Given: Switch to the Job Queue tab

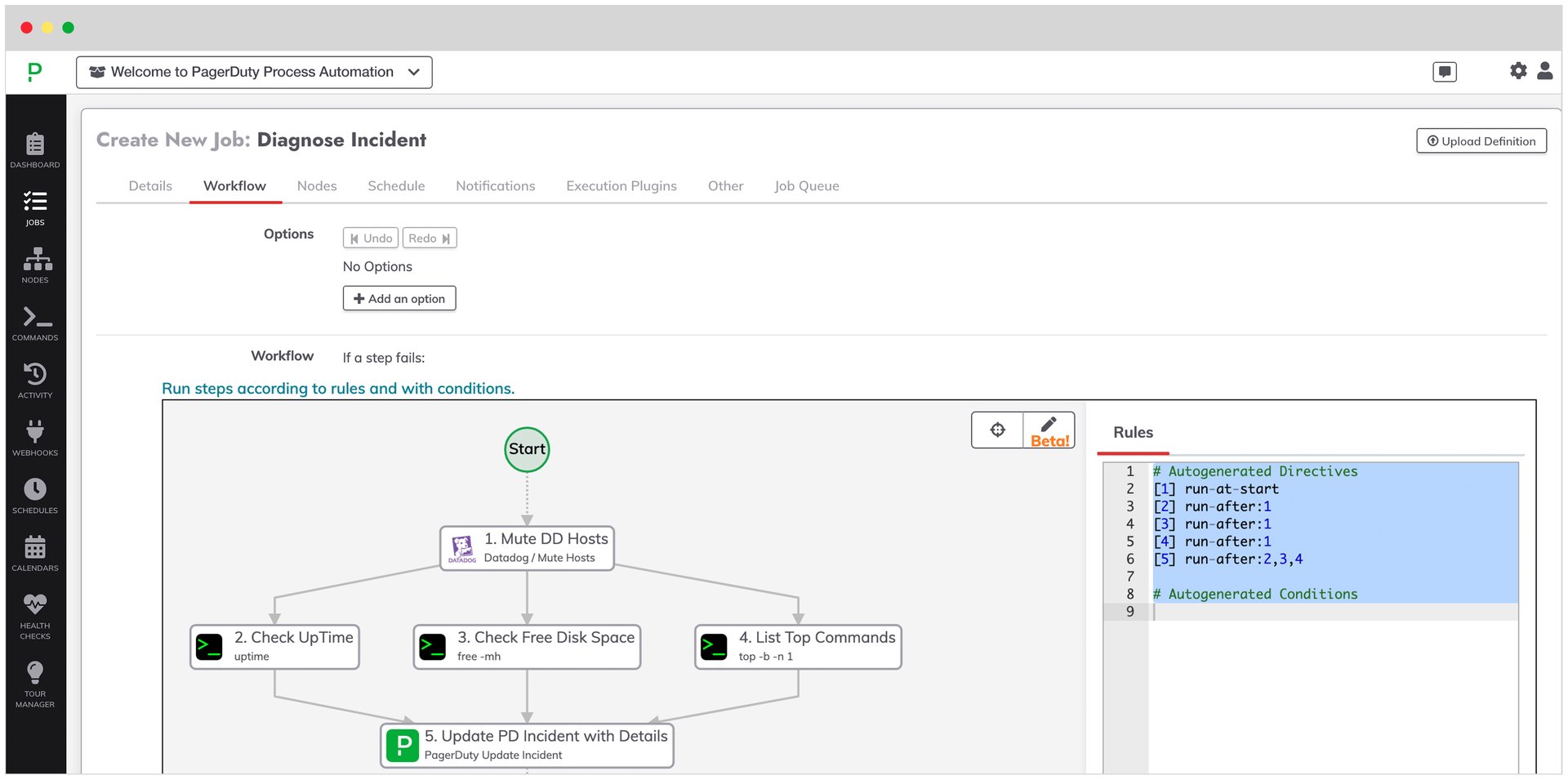Looking at the screenshot, I should pyautogui.click(x=807, y=185).
